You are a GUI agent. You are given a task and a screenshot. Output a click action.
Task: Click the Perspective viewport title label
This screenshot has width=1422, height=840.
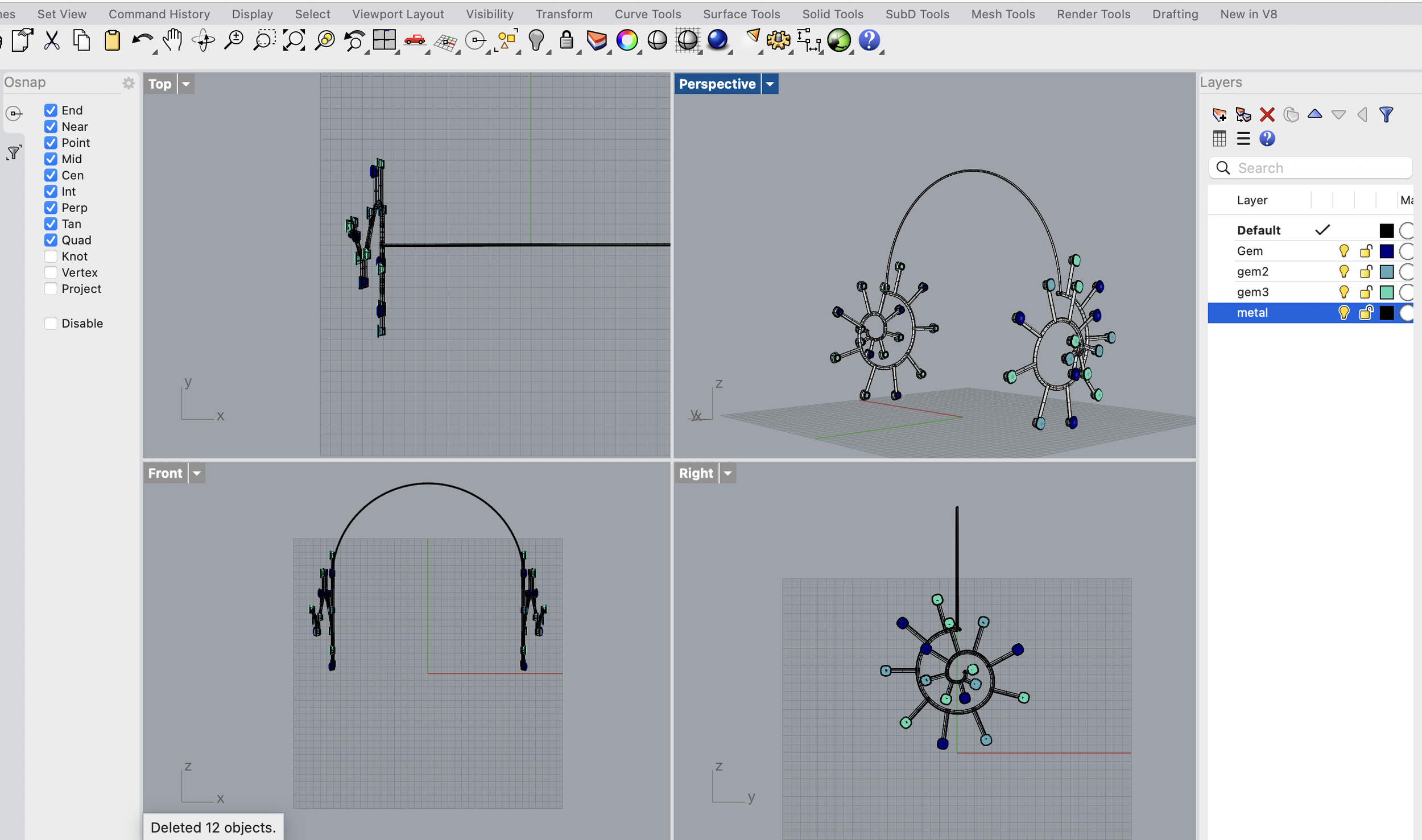pos(717,84)
